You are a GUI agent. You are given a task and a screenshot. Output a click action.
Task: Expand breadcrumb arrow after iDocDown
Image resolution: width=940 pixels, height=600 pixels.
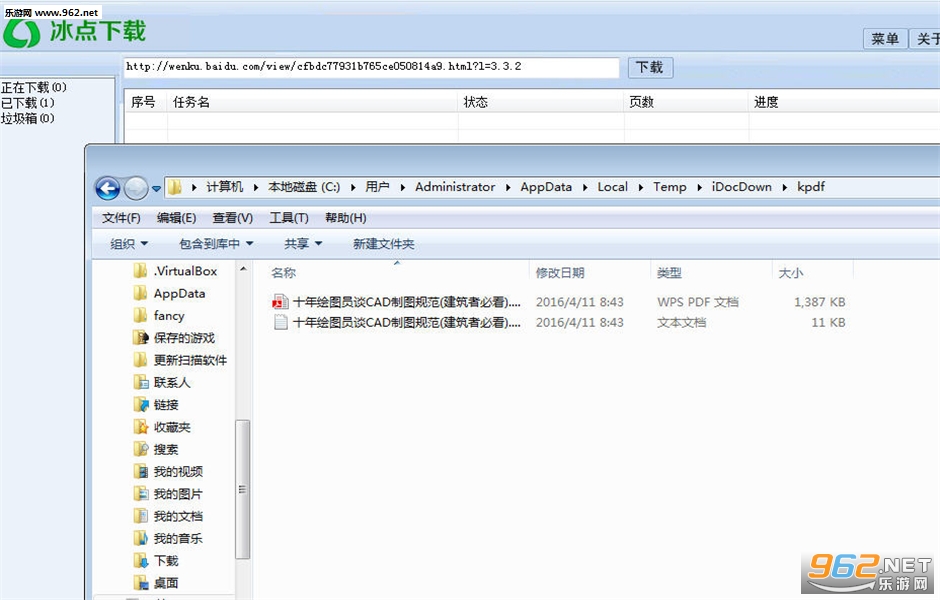[785, 188]
